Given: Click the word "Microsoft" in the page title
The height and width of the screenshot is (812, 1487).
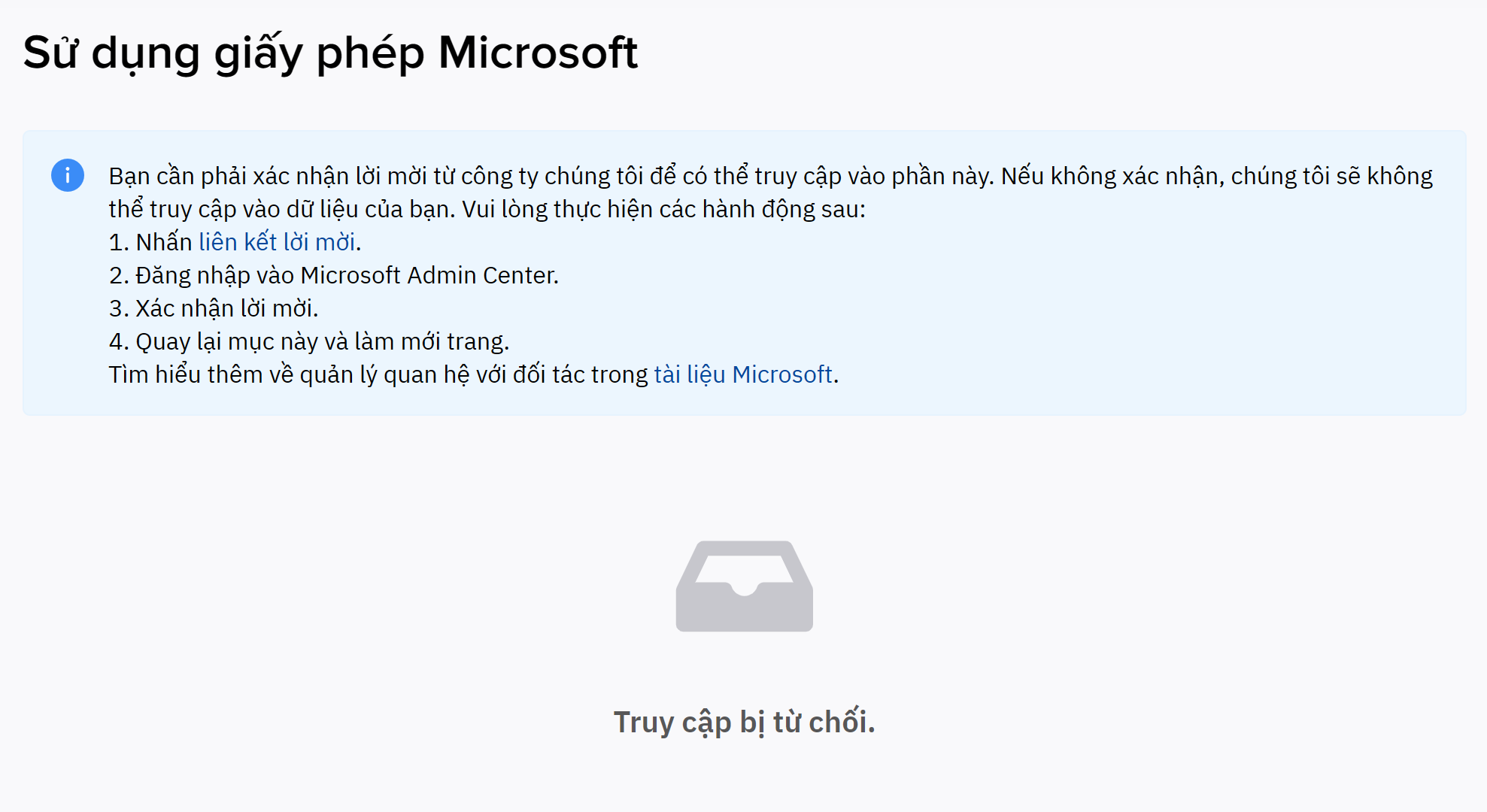Looking at the screenshot, I should [538, 53].
